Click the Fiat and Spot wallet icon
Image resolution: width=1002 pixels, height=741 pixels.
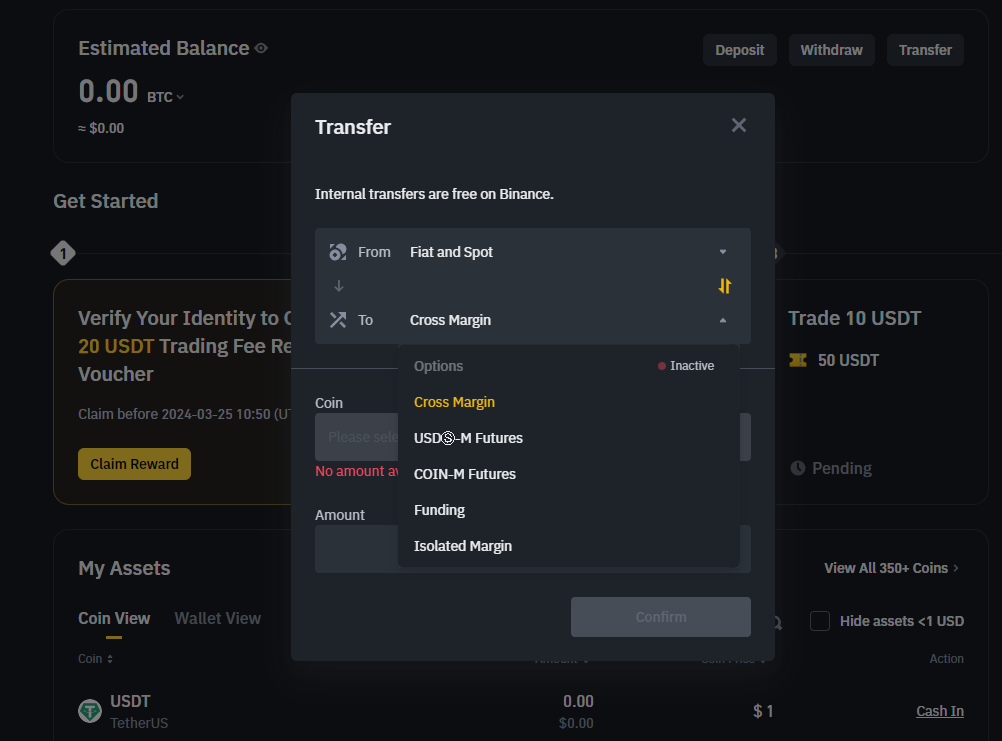[337, 252]
